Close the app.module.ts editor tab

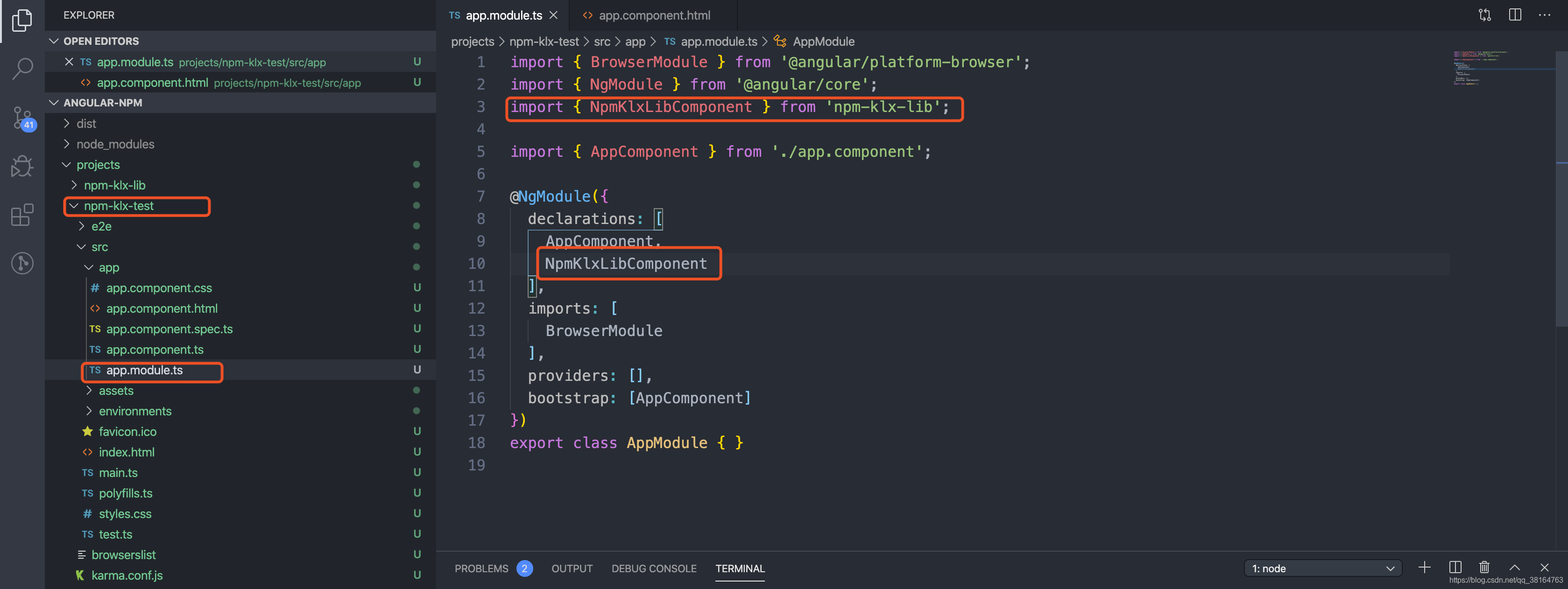pyautogui.click(x=553, y=15)
